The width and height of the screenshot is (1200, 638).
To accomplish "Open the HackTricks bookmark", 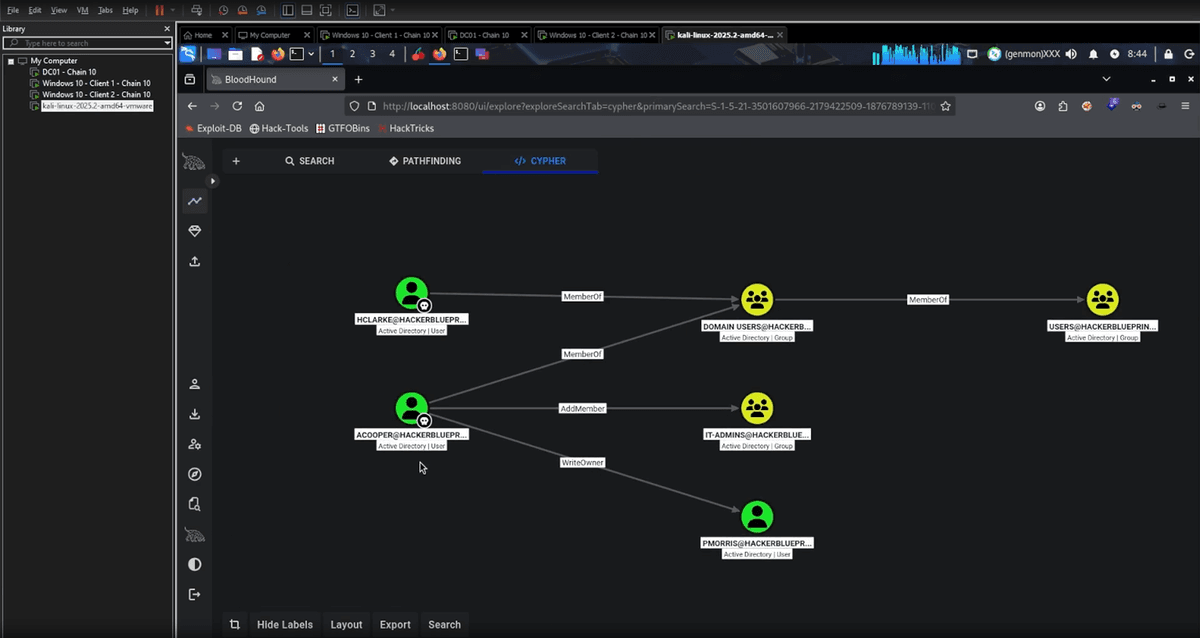I will [x=407, y=128].
